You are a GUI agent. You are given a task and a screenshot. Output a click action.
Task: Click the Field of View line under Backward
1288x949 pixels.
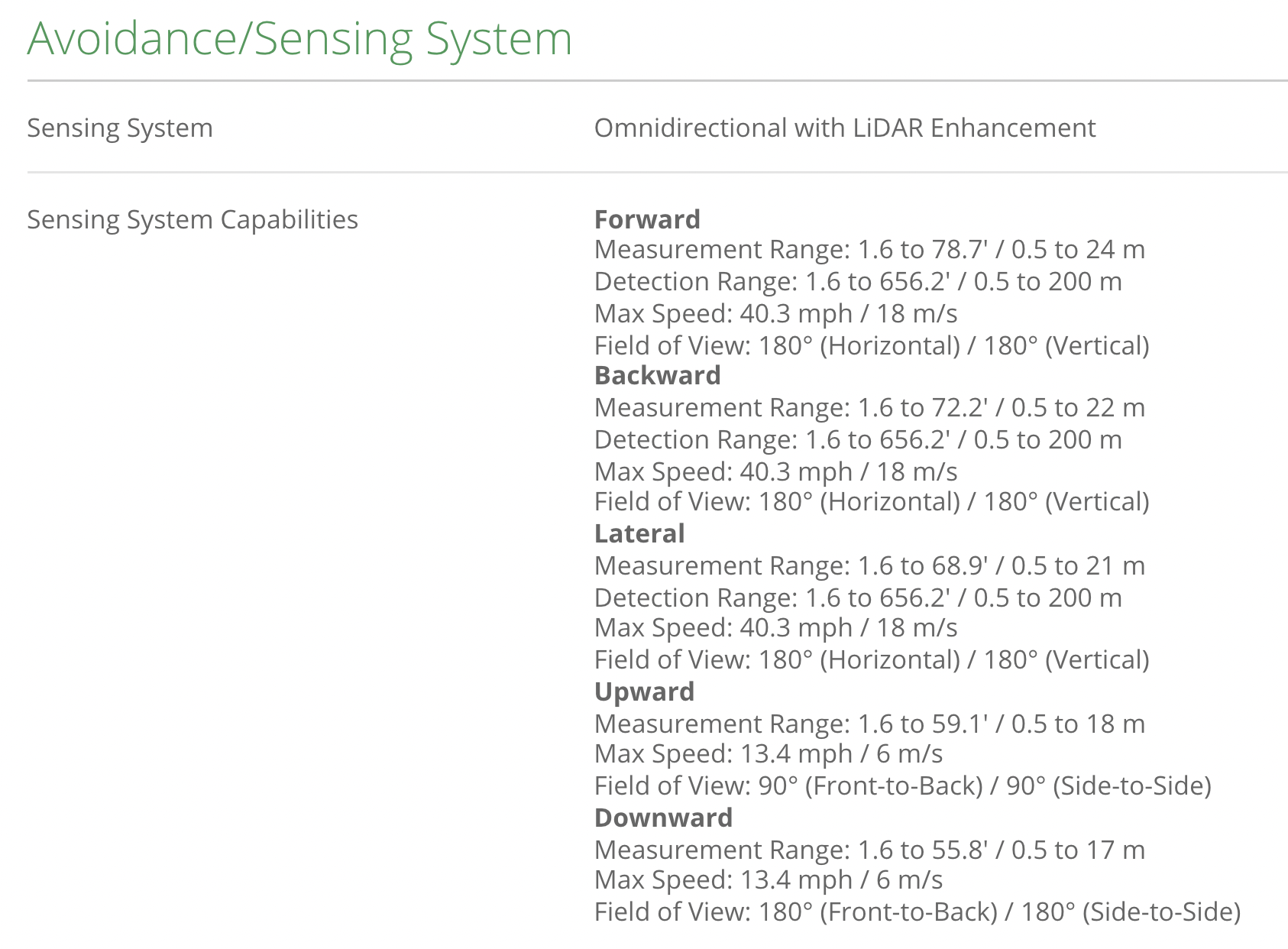click(x=871, y=501)
